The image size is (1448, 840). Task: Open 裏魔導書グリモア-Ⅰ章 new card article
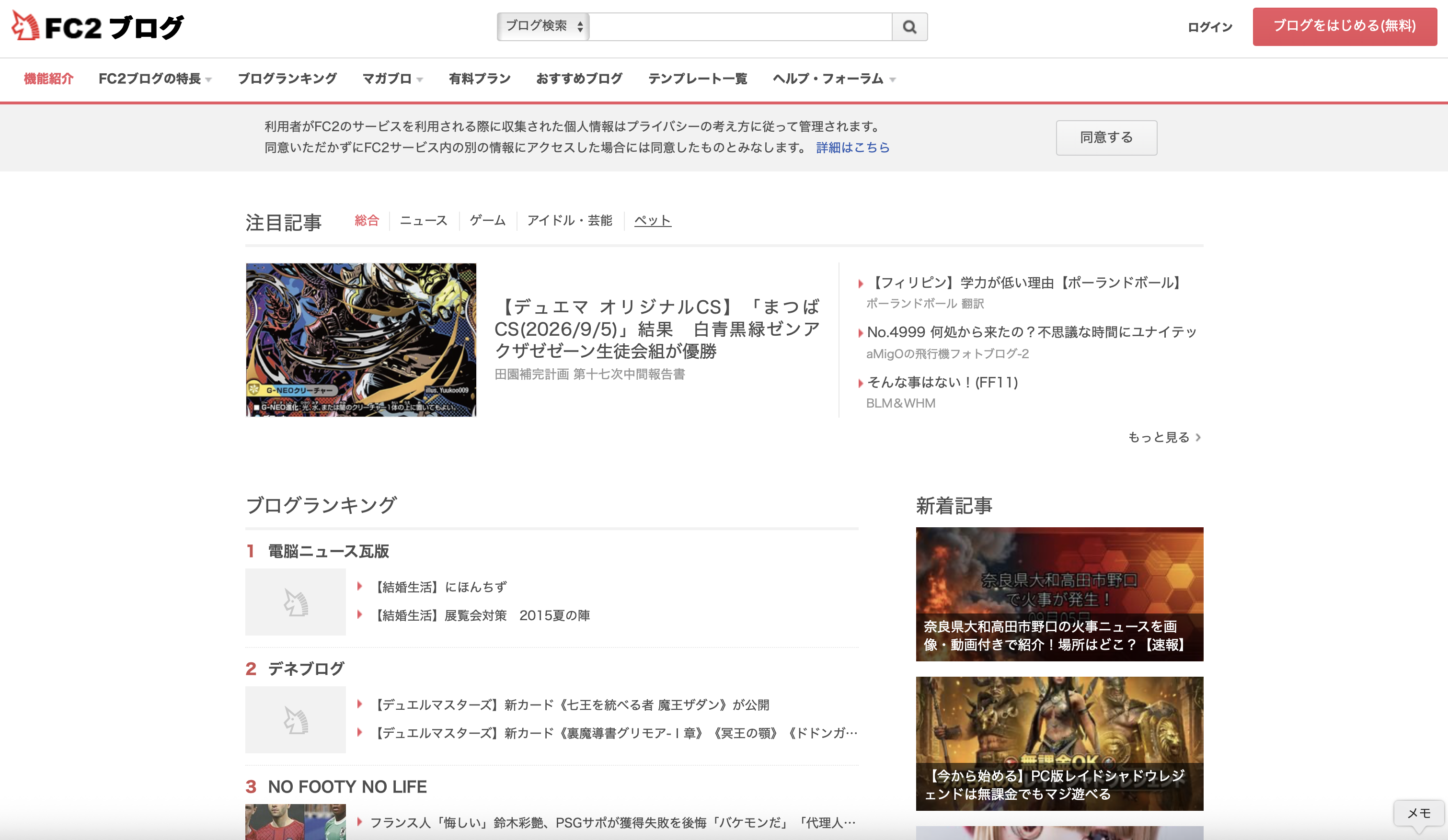(x=614, y=733)
